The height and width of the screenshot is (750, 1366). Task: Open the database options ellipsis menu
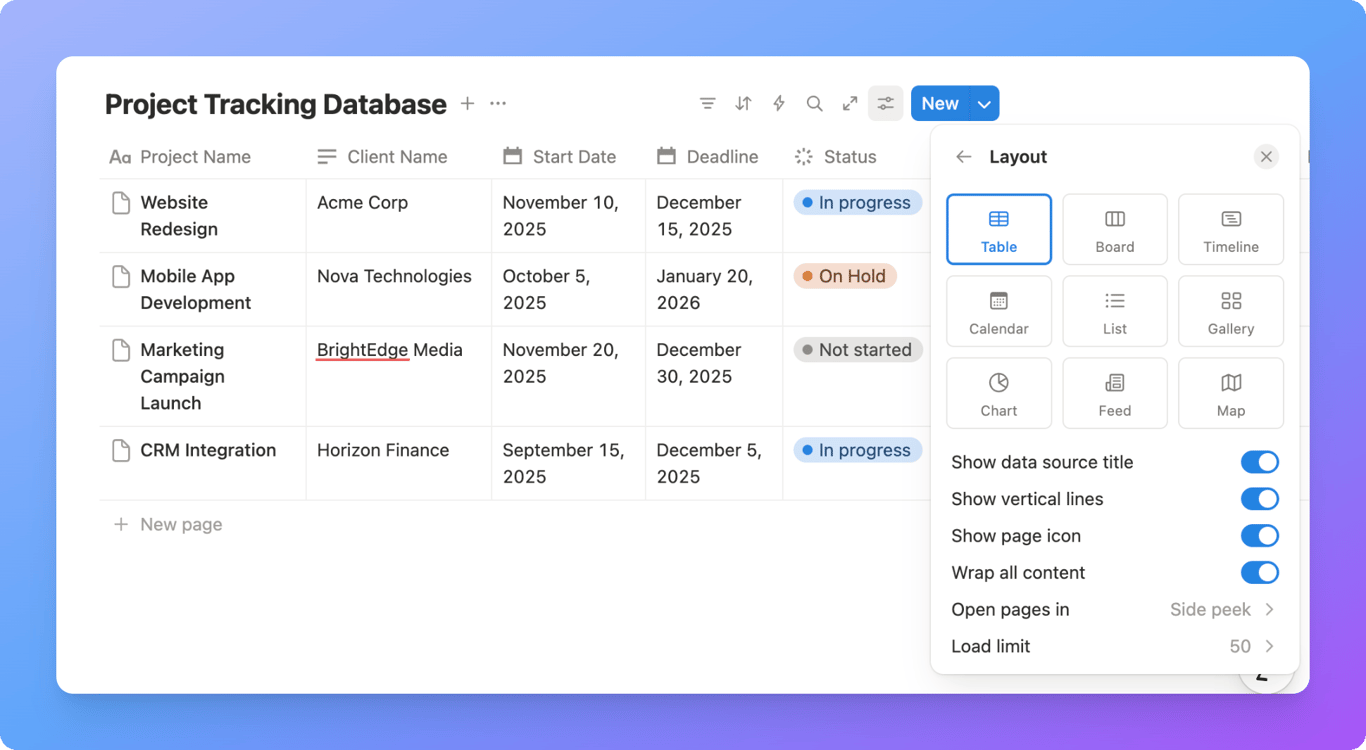(x=498, y=103)
